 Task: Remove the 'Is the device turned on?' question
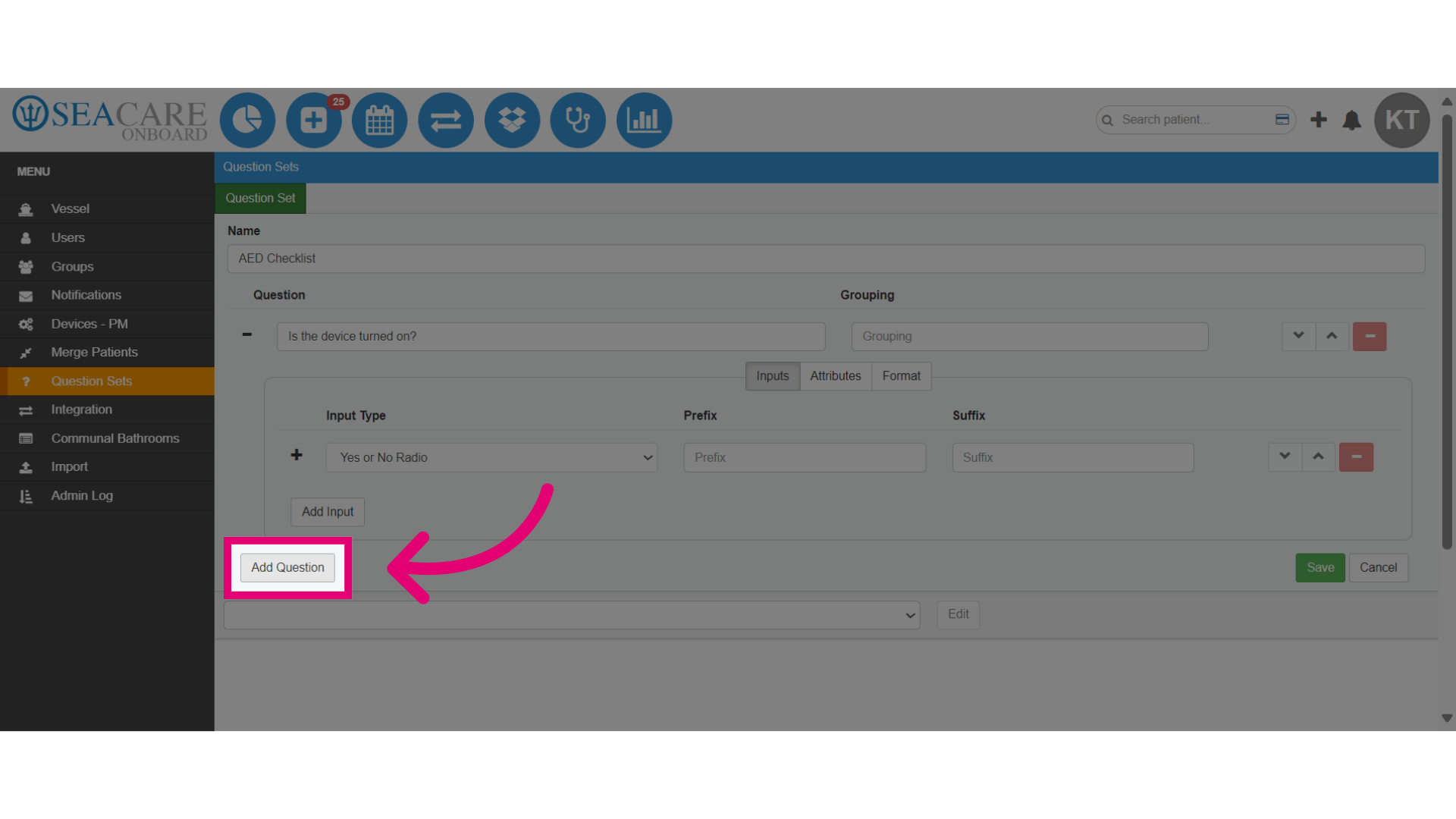[1370, 336]
